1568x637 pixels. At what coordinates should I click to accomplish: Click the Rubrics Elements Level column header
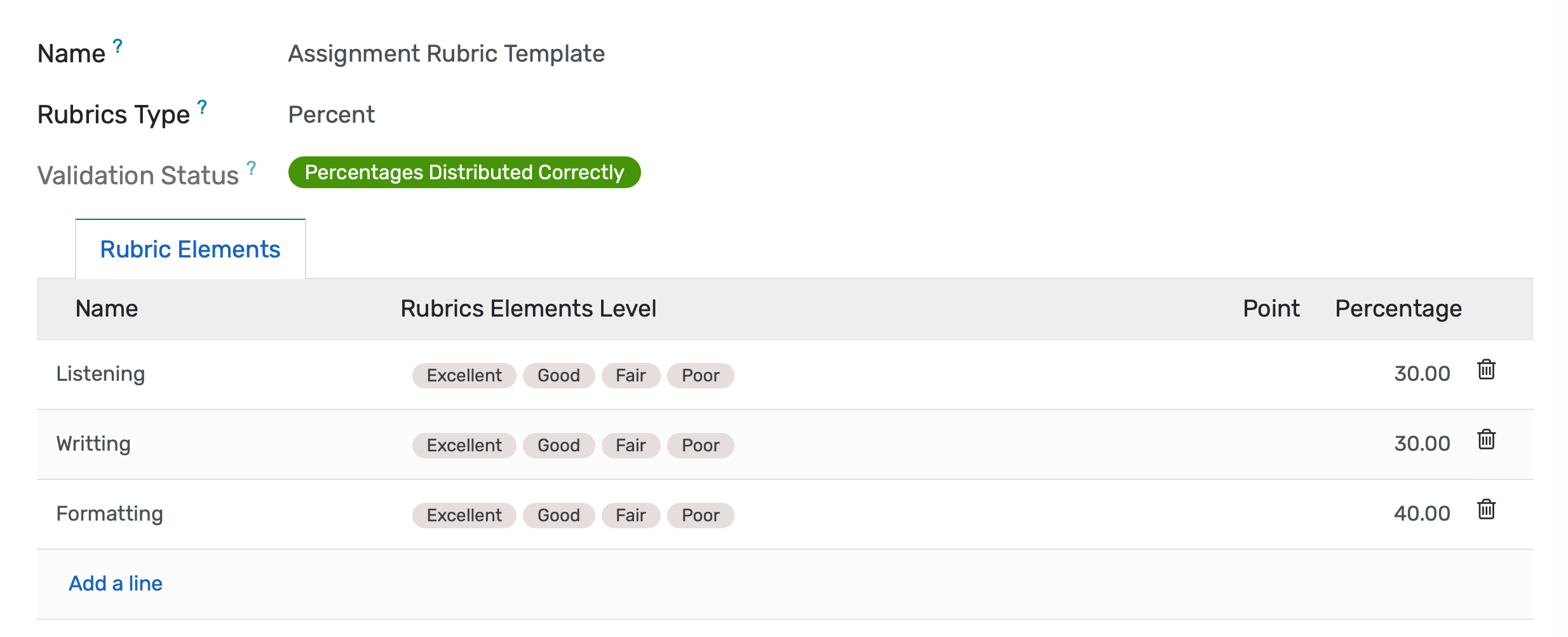click(x=529, y=309)
